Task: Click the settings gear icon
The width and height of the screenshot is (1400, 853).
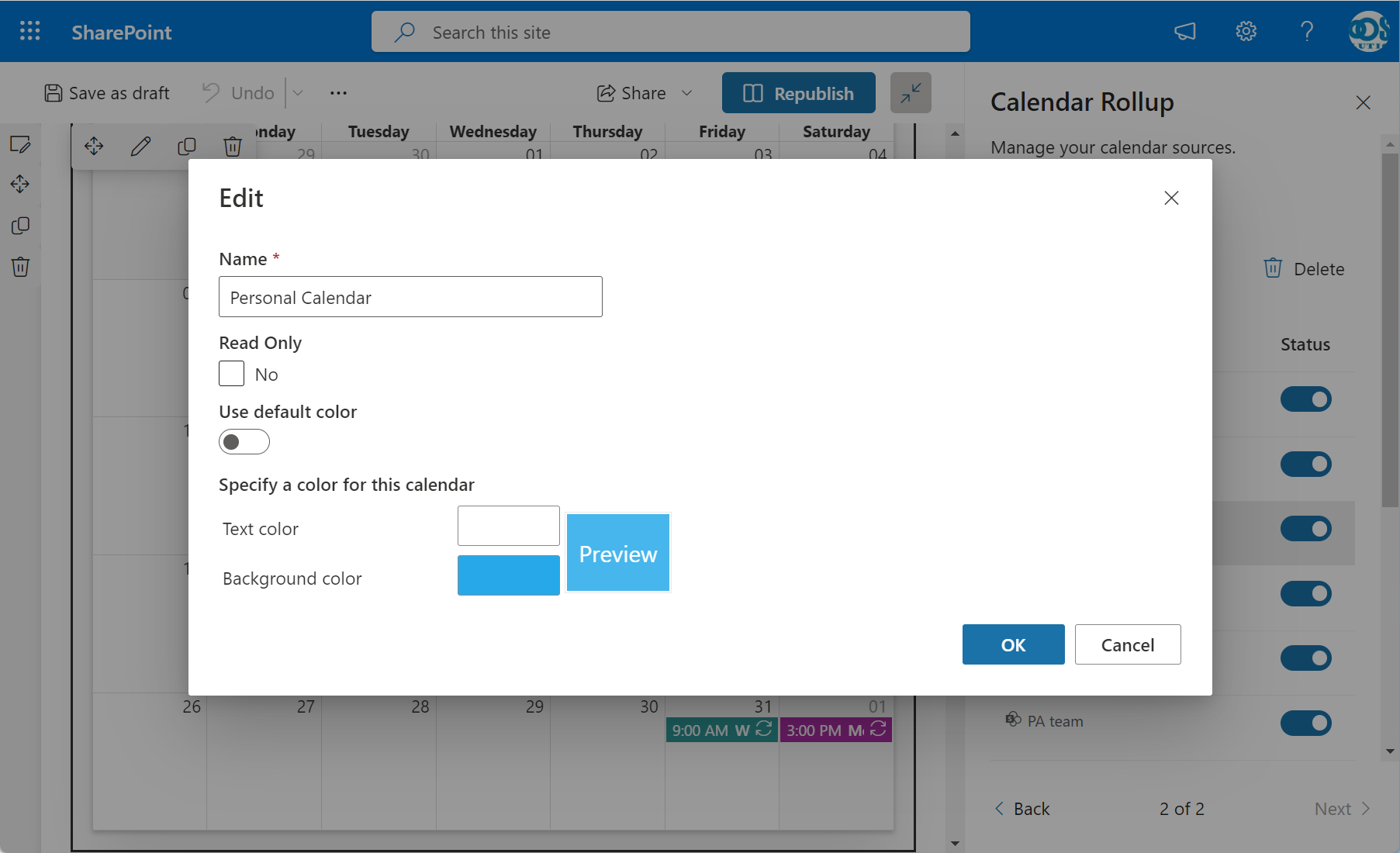Action: (1246, 31)
